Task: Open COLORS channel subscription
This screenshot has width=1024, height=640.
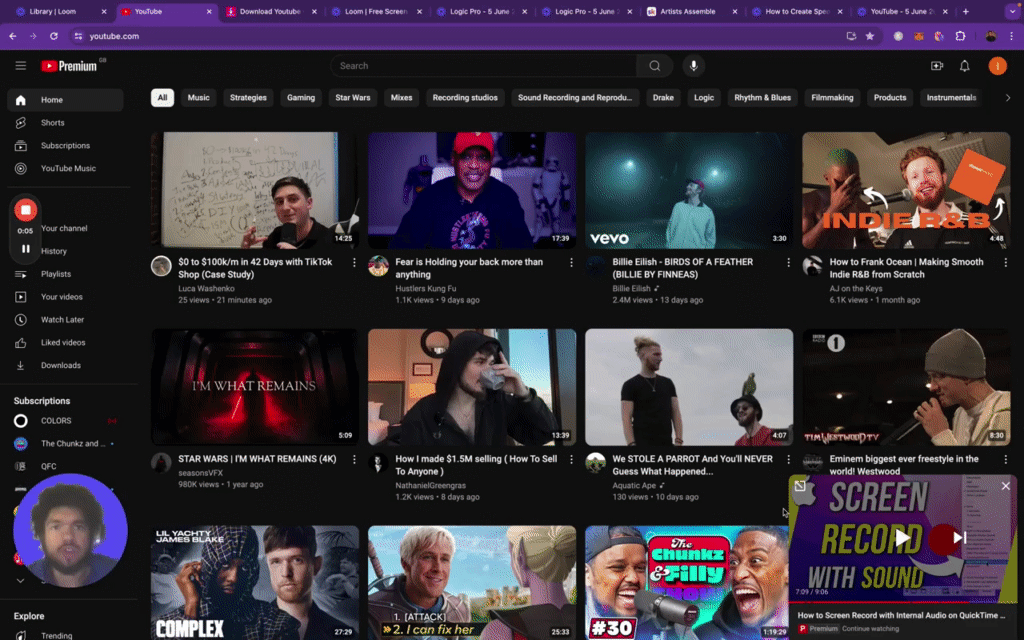Action: [65, 421]
